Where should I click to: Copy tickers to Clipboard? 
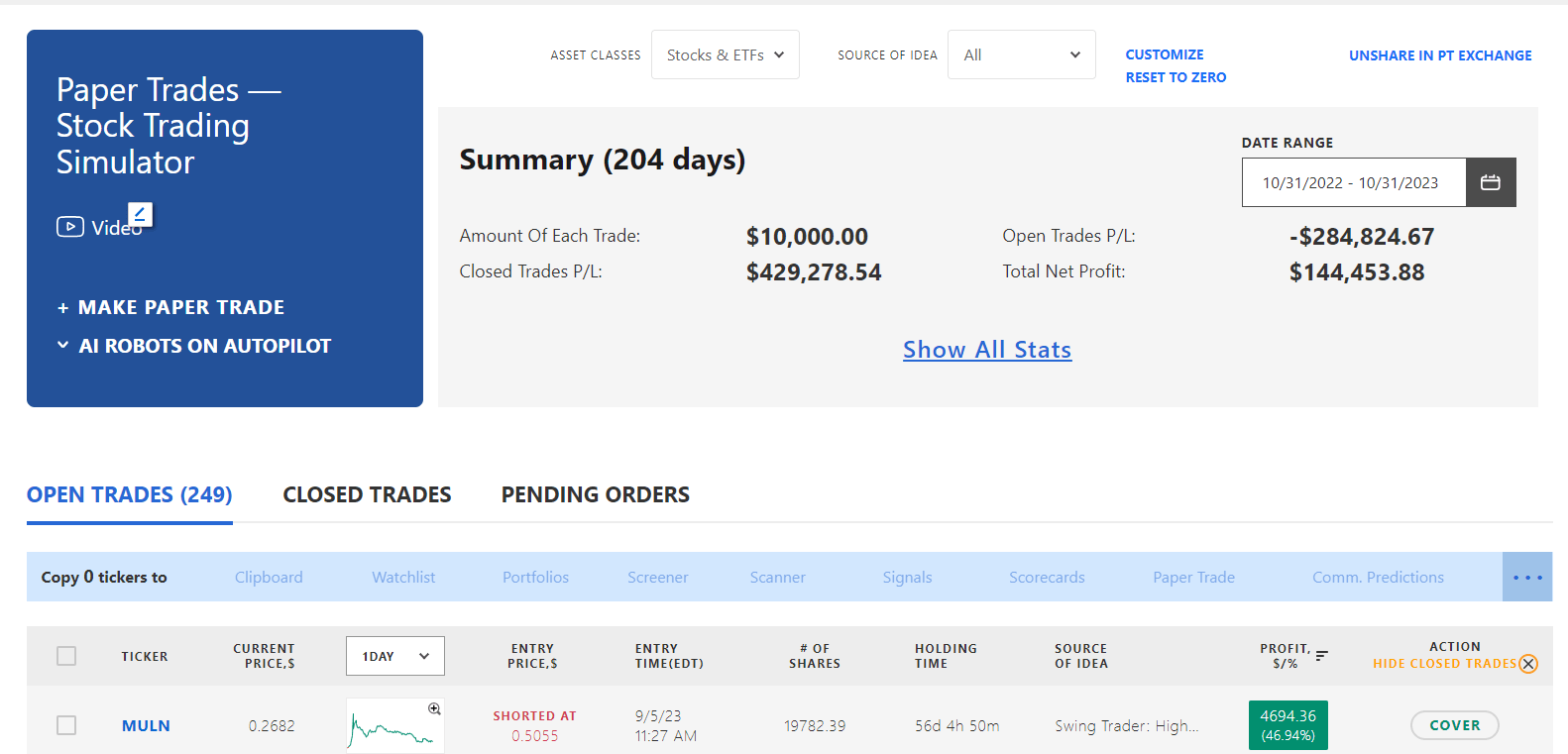coord(269,577)
